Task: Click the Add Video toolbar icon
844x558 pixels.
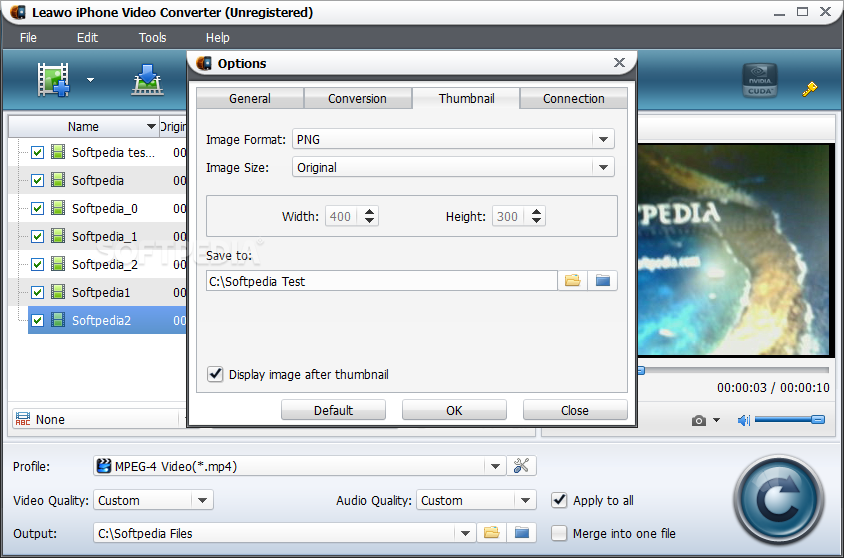Action: (53, 80)
